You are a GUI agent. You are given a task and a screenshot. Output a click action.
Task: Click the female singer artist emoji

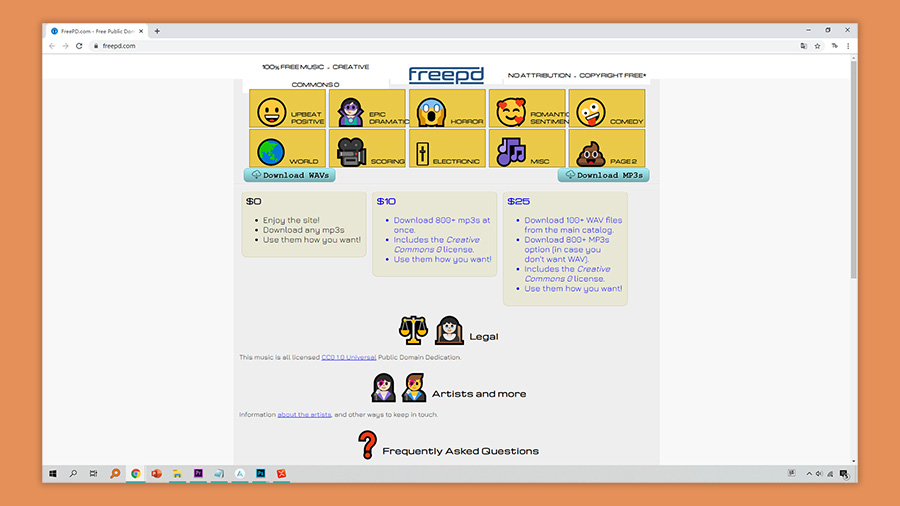tap(383, 387)
